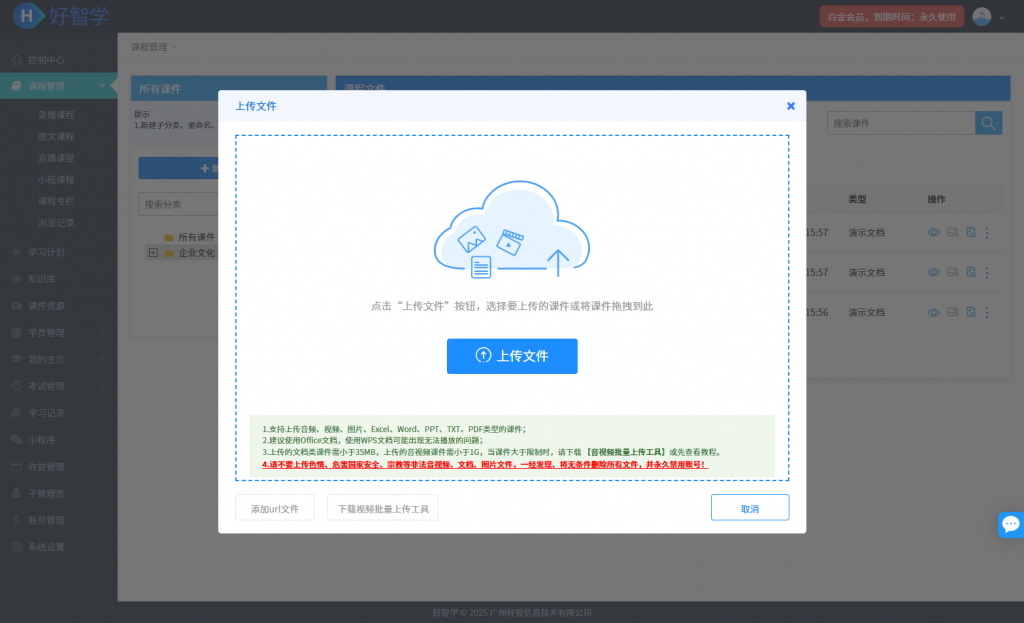Close the 上传文件 dialog with the X
This screenshot has height=623, width=1024.
point(790,106)
